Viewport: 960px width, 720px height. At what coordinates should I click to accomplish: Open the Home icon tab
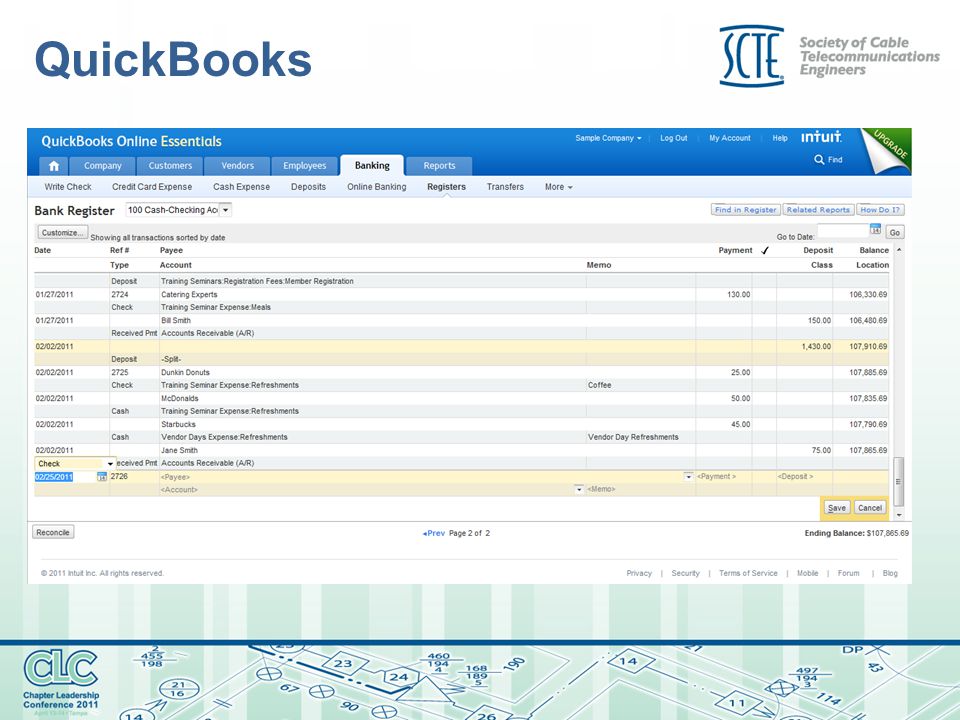point(54,166)
